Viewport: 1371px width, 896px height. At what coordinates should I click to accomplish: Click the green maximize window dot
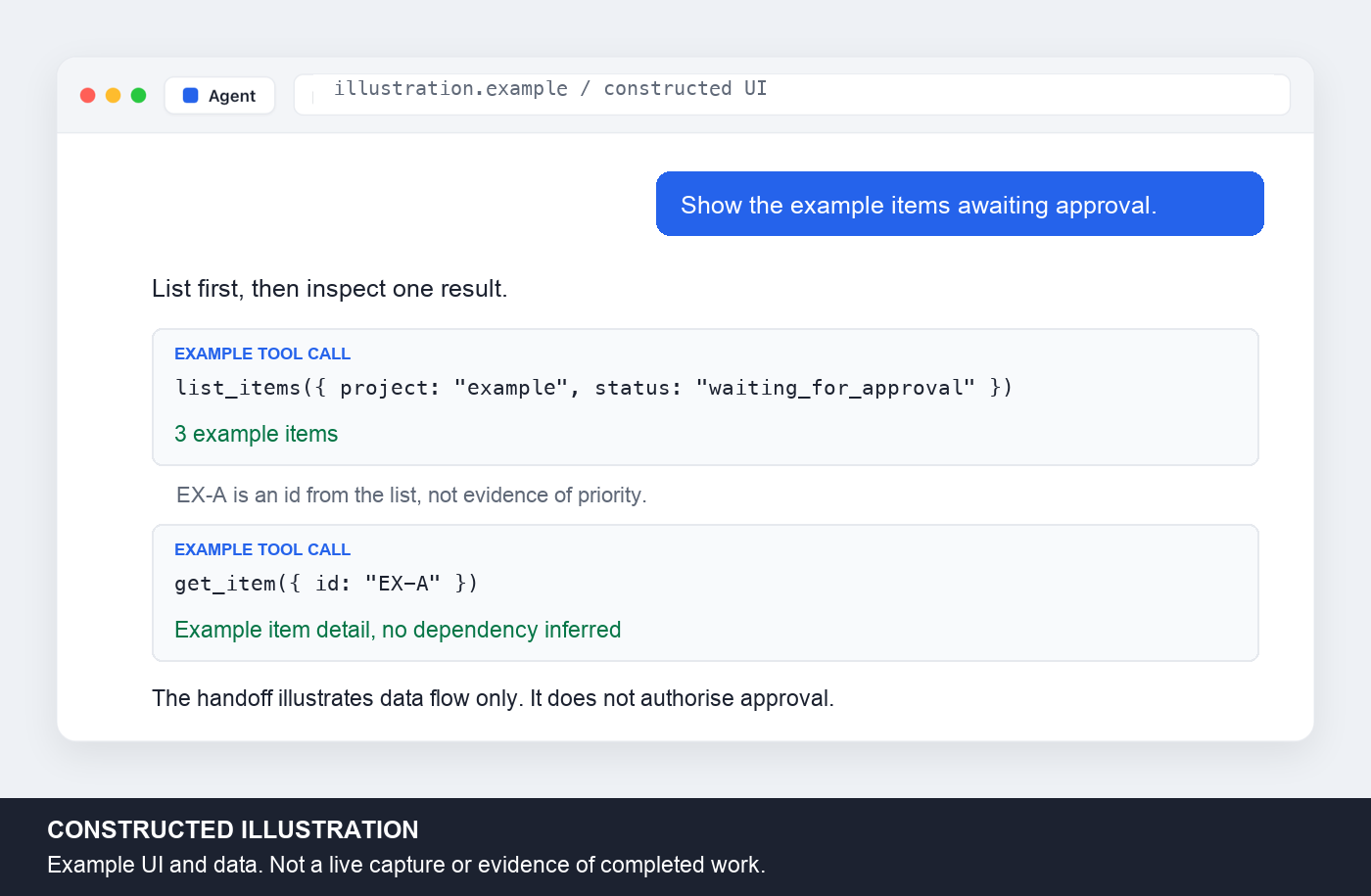[x=139, y=95]
